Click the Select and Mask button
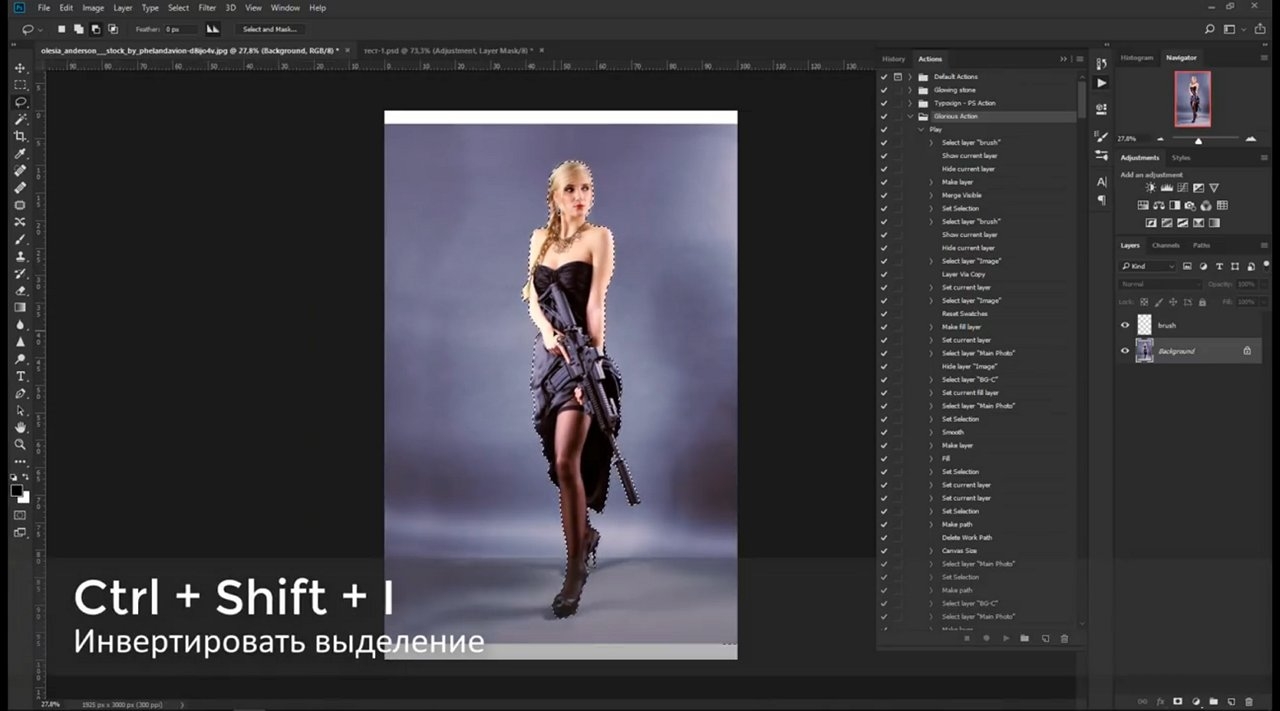 pos(271,29)
